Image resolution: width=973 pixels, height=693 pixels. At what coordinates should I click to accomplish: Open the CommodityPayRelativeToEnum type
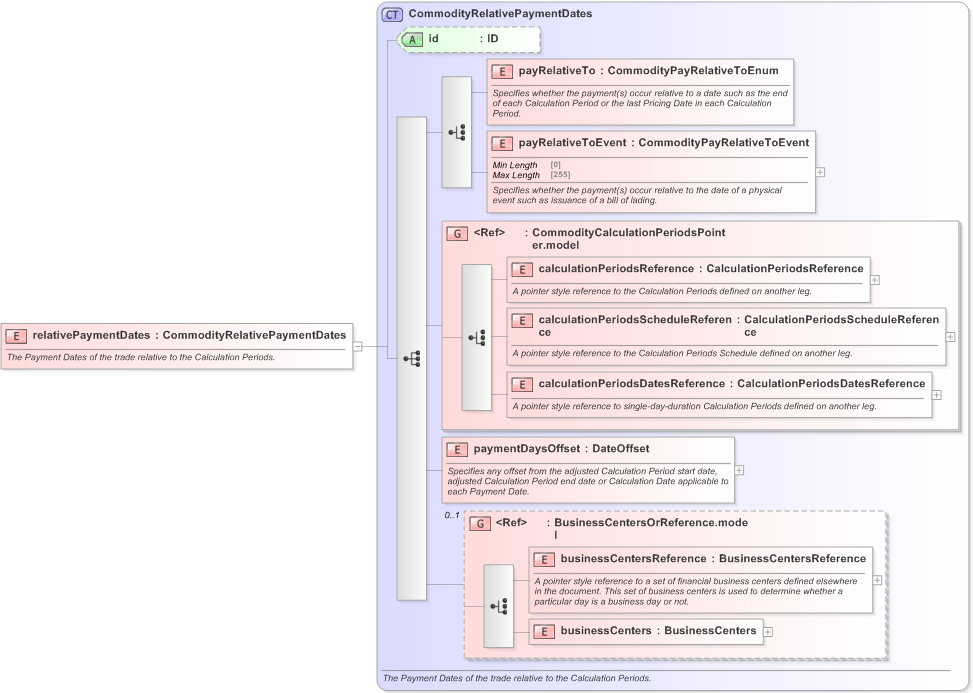coord(693,71)
